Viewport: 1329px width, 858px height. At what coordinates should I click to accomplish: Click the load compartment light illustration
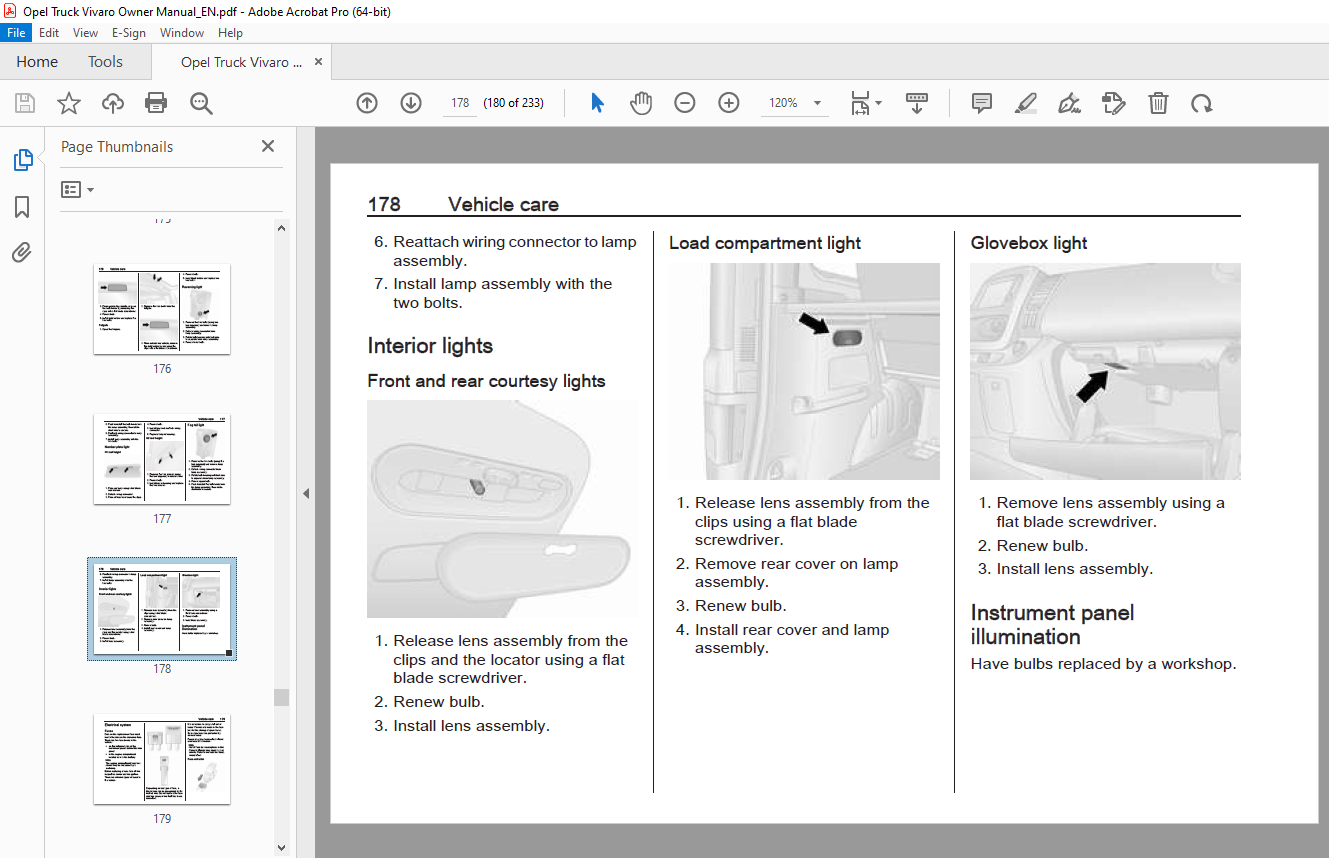point(804,371)
